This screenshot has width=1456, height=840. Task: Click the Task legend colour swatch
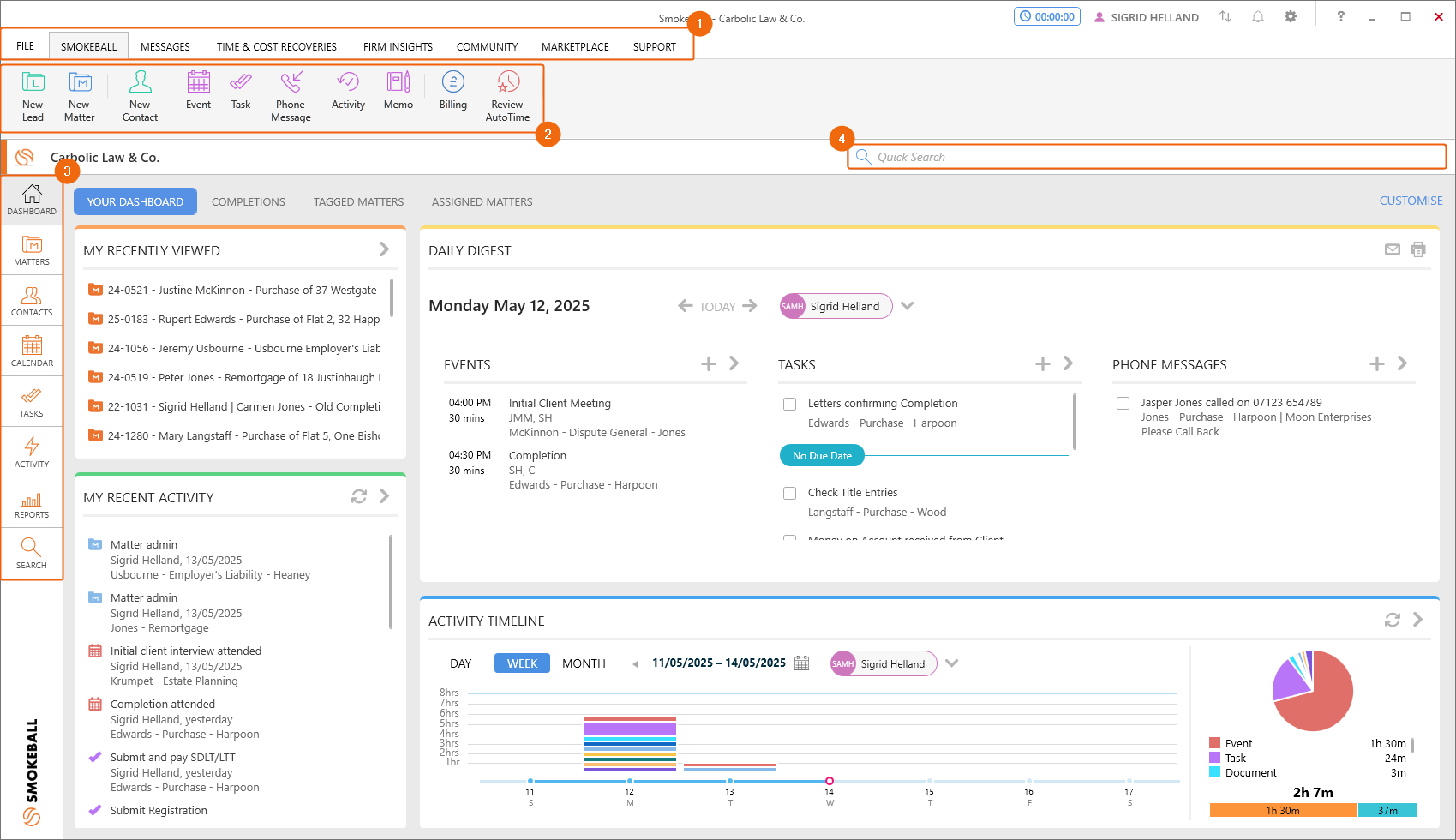tap(1214, 758)
